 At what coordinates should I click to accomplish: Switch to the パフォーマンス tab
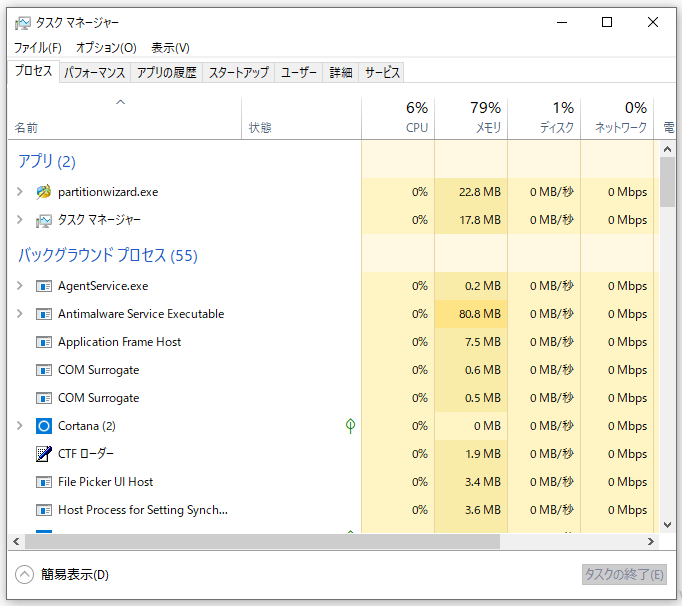point(94,73)
